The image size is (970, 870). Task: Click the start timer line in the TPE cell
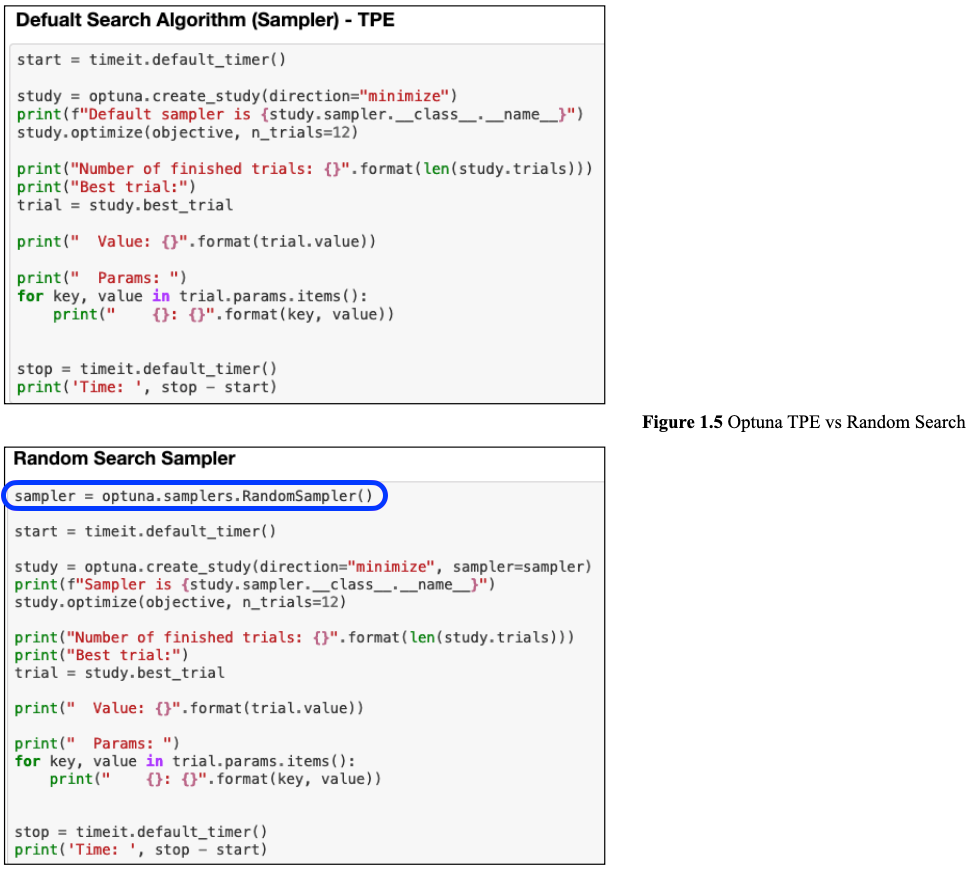(151, 60)
